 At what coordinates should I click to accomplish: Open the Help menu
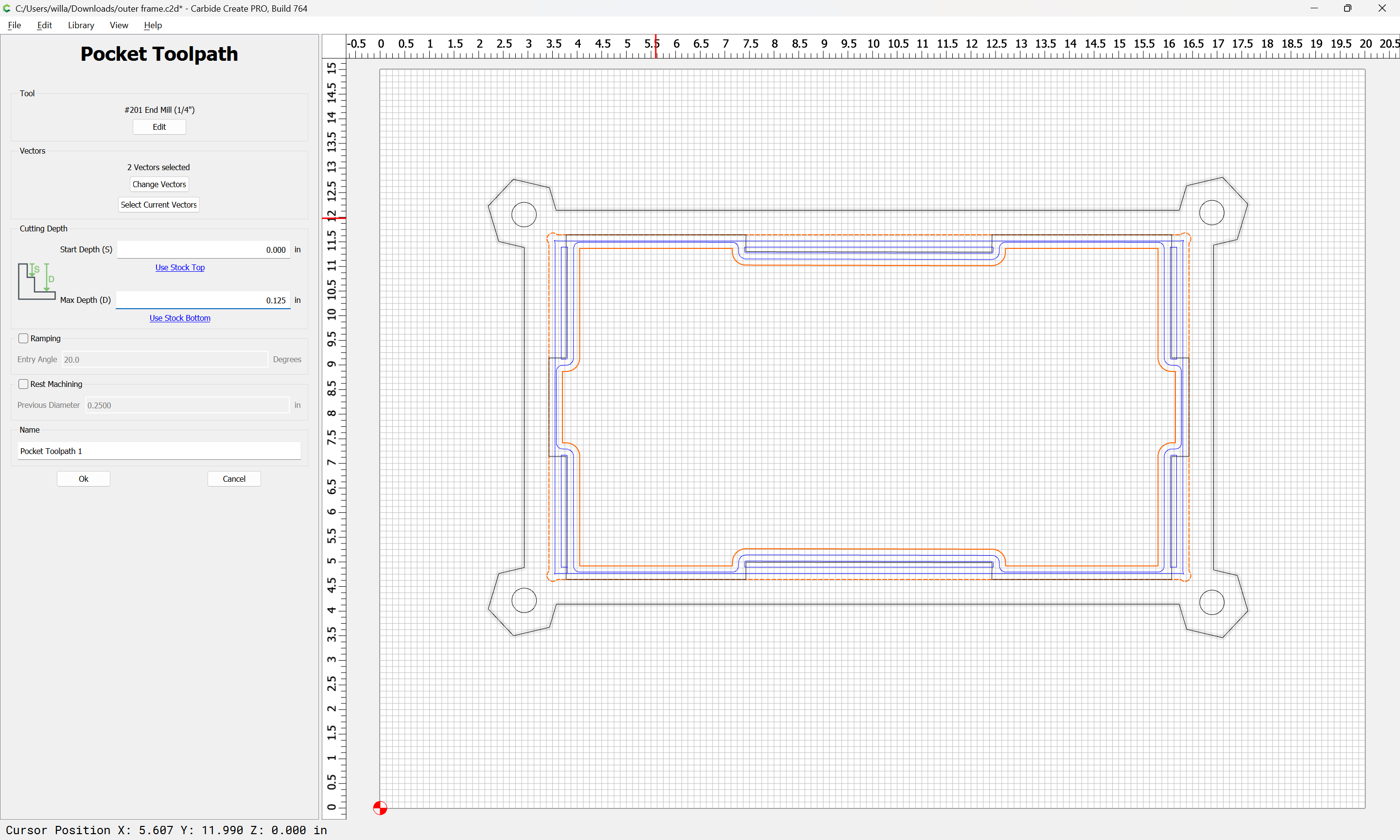(153, 25)
